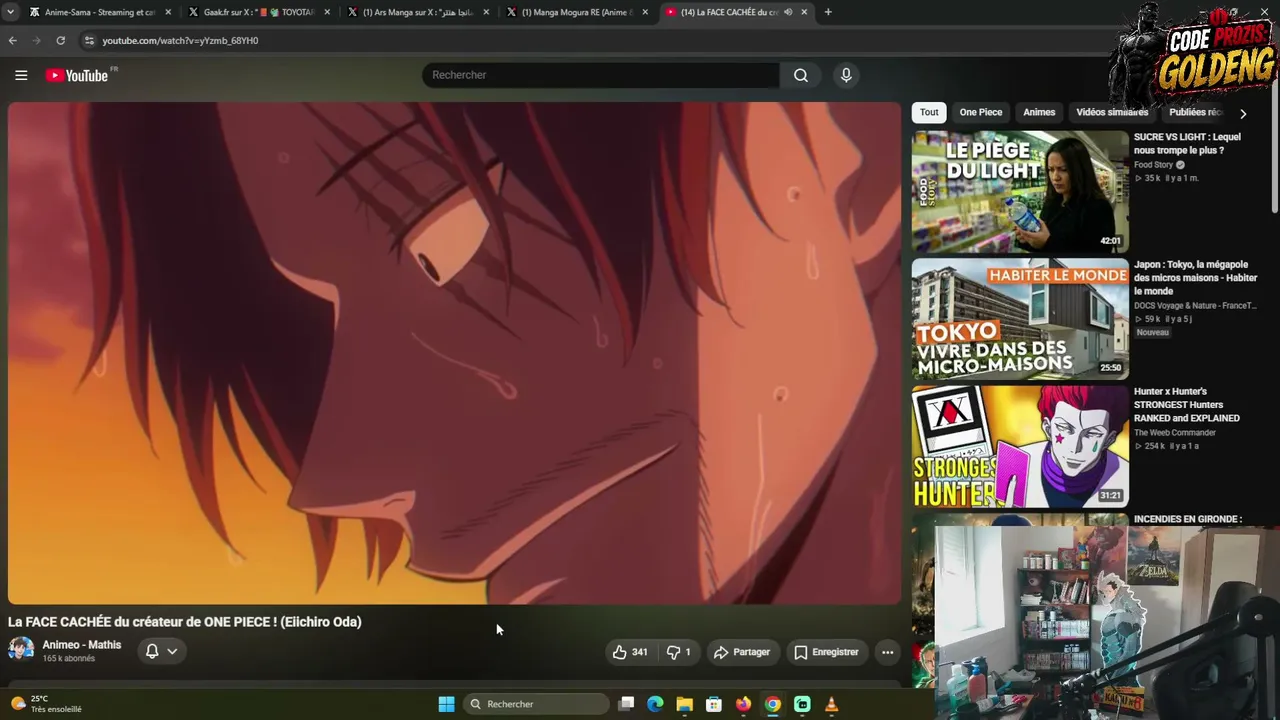This screenshot has width=1280, height=720.
Task: Close the Gaak.fr sur X tab
Action: point(327,12)
